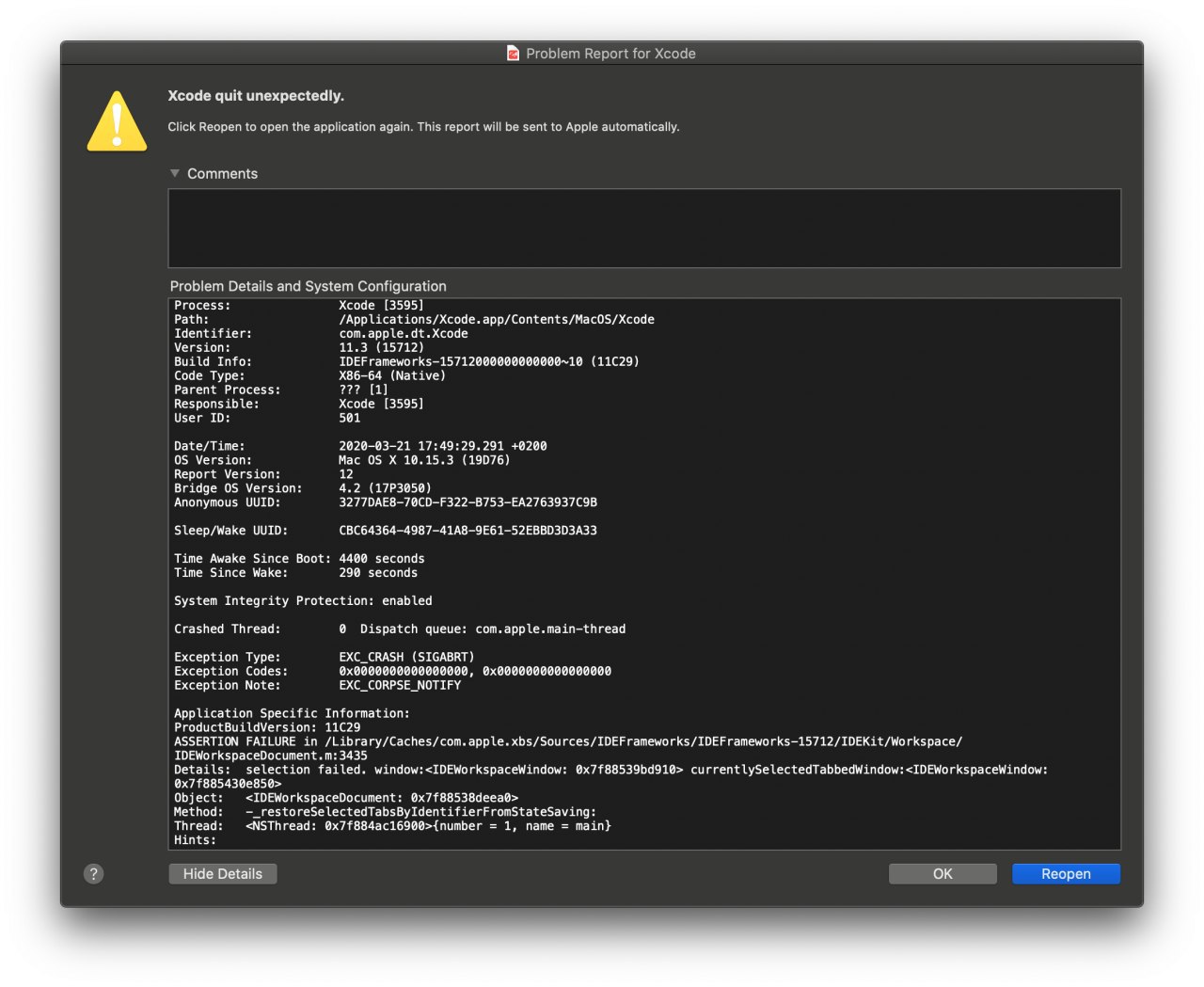Collapse the Comments disclosure triangle

click(175, 173)
